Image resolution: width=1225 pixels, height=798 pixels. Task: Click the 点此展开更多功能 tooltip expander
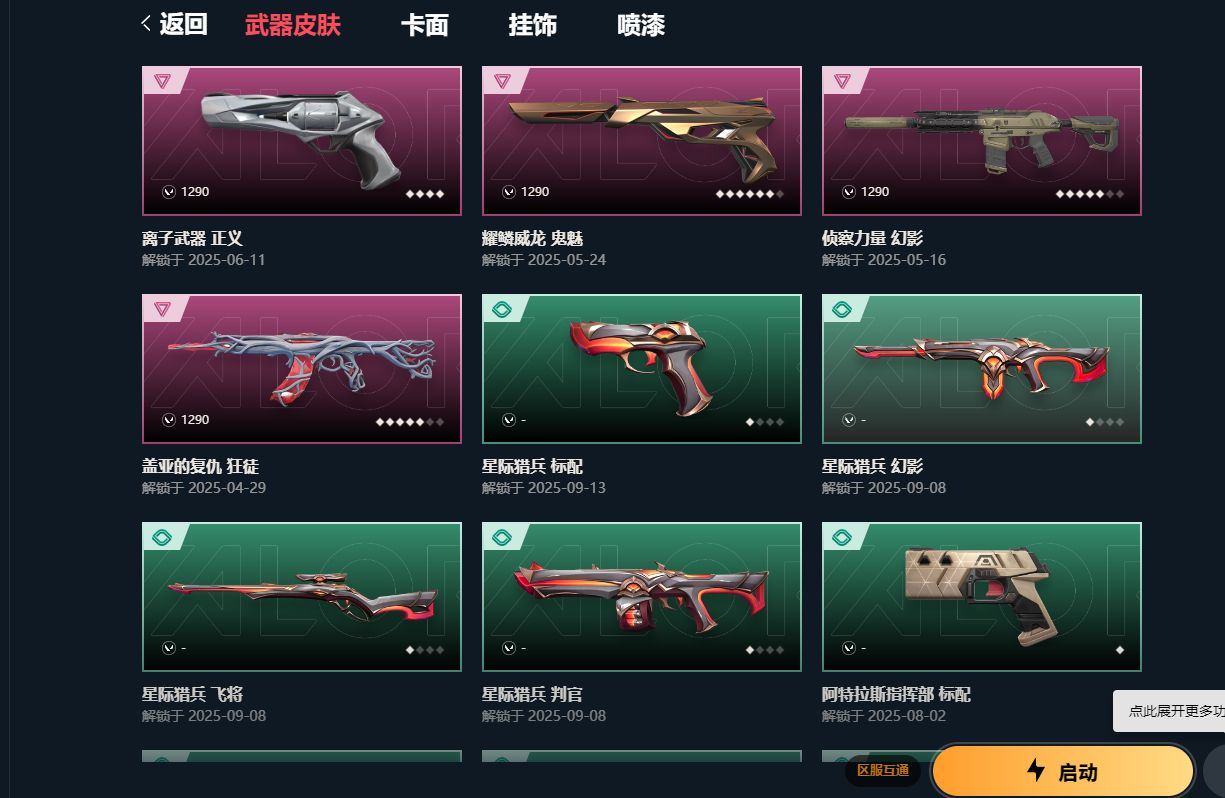(x=1169, y=711)
